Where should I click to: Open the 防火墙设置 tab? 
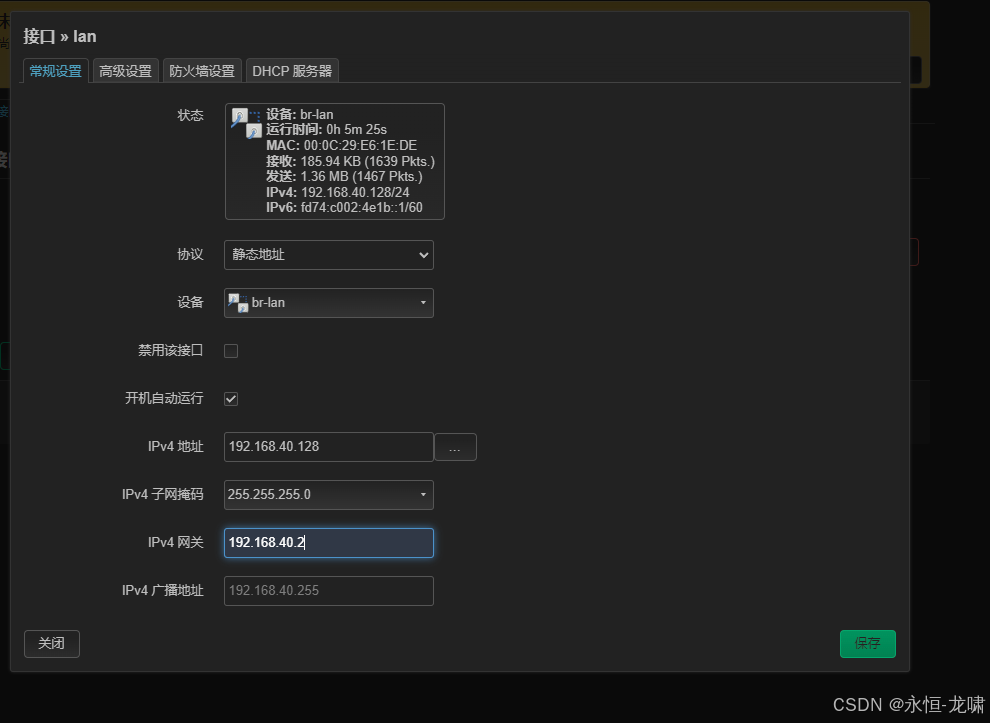point(202,71)
